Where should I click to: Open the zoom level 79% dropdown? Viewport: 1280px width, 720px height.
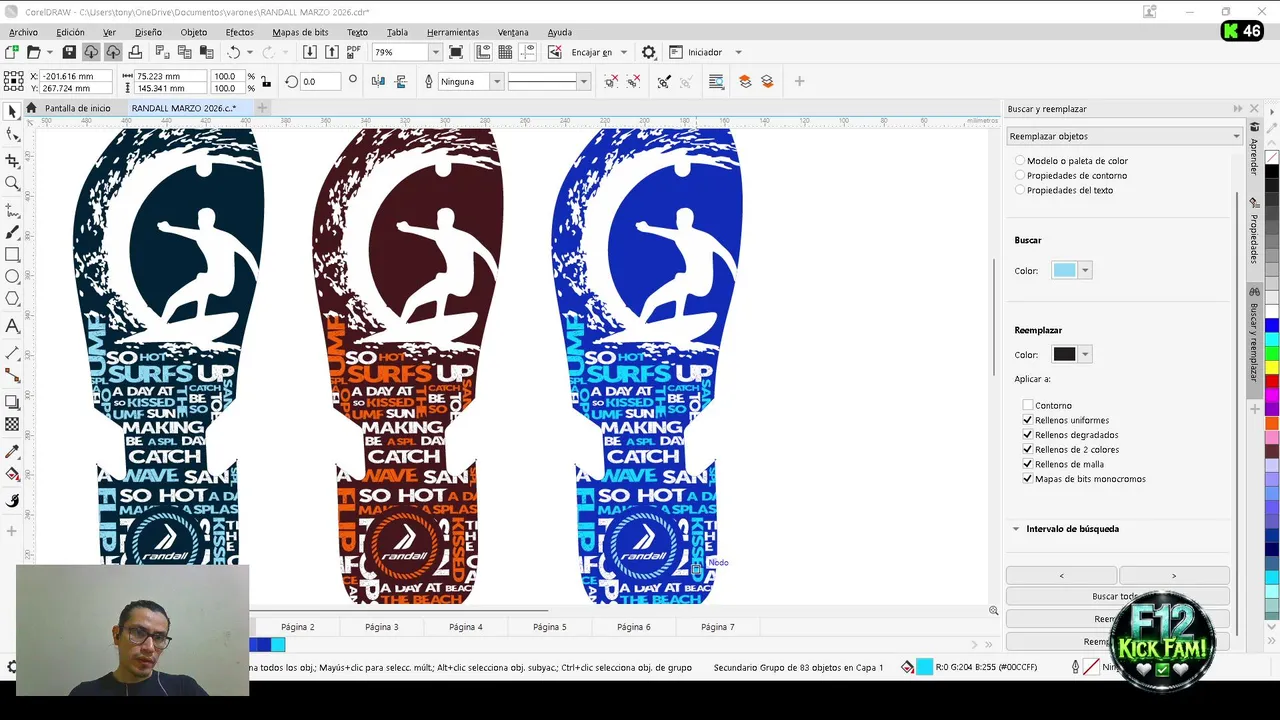point(435,52)
